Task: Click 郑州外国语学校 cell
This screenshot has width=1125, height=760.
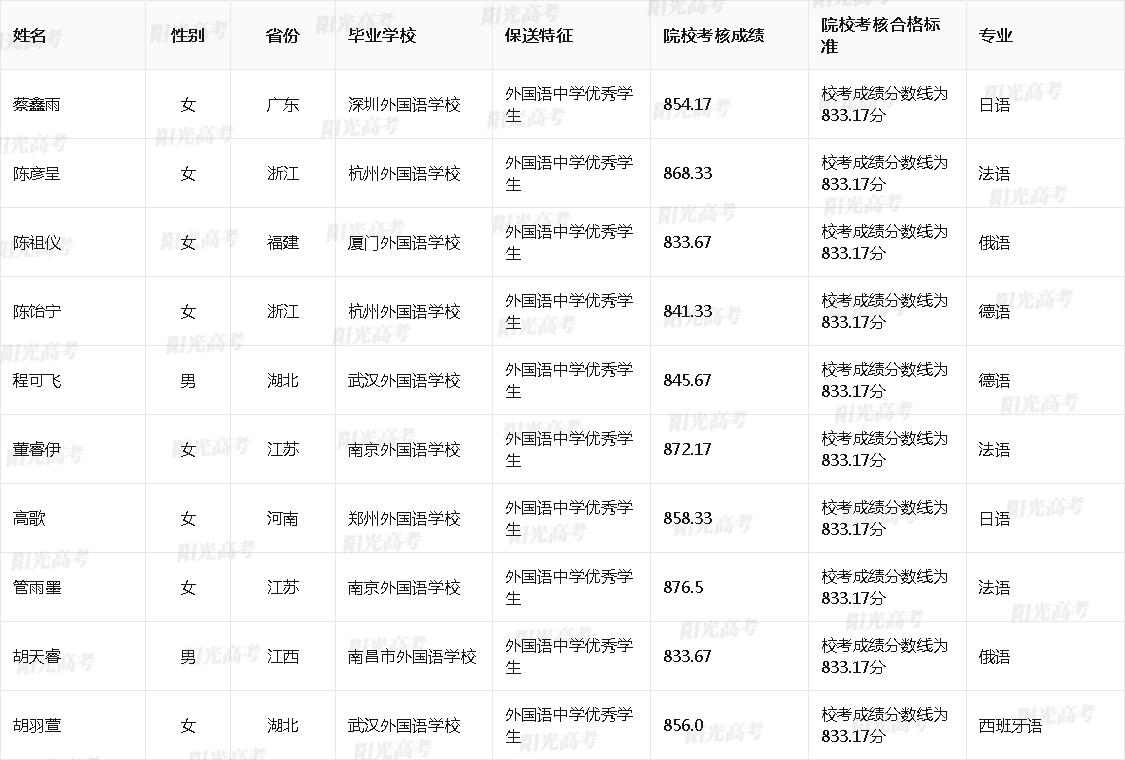Action: [x=404, y=518]
